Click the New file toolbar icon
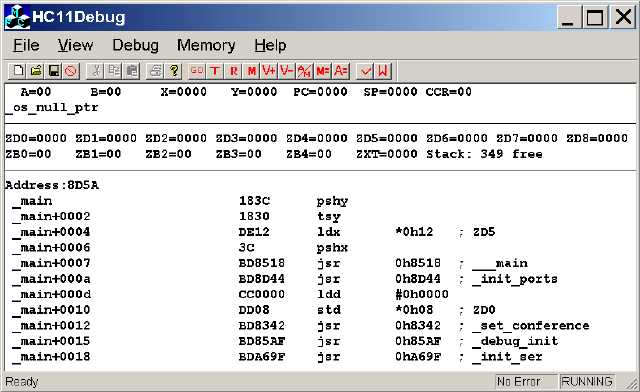 pyautogui.click(x=18, y=71)
